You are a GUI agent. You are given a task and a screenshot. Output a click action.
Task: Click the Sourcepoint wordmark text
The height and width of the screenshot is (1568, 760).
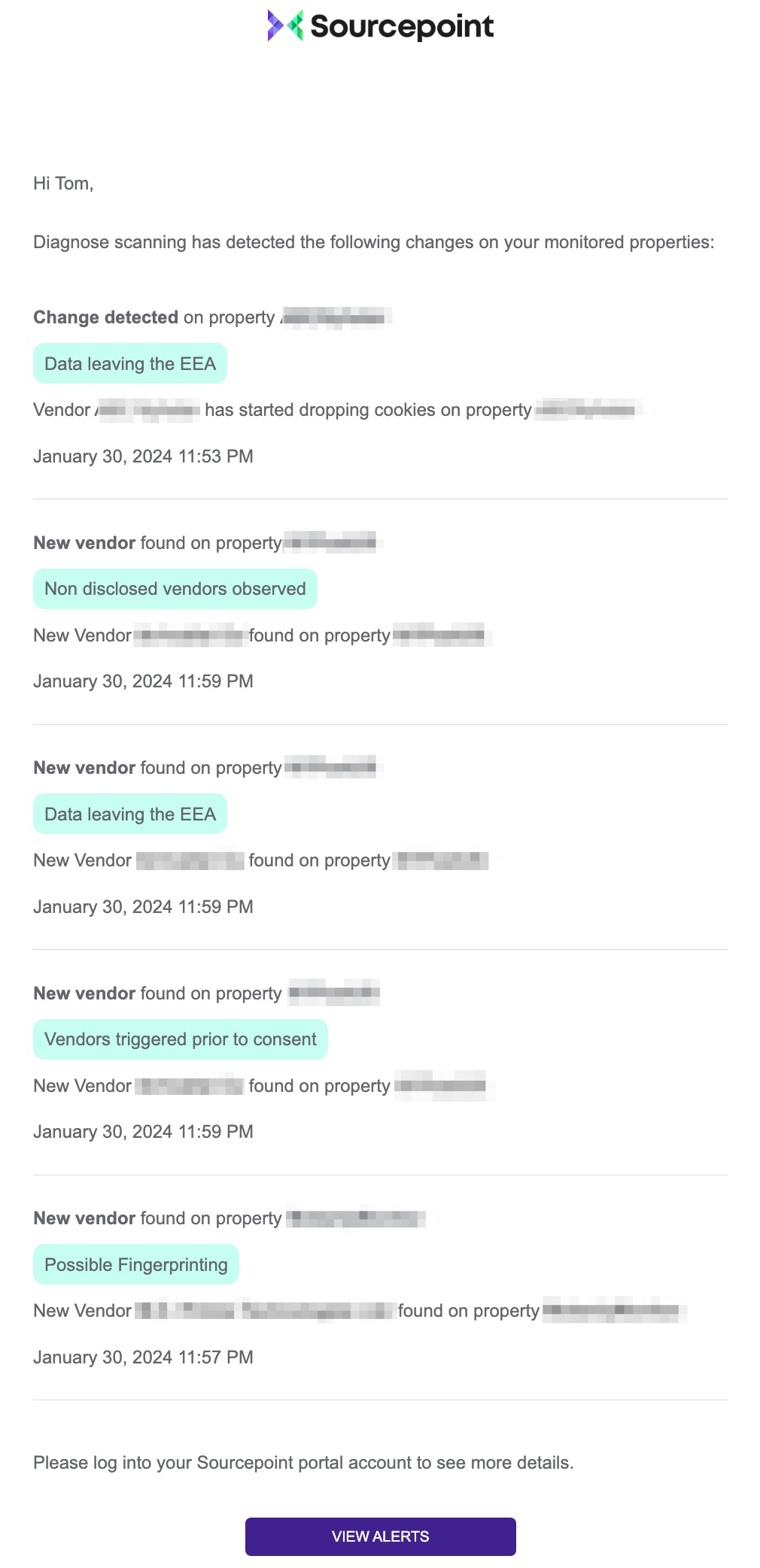tap(402, 26)
